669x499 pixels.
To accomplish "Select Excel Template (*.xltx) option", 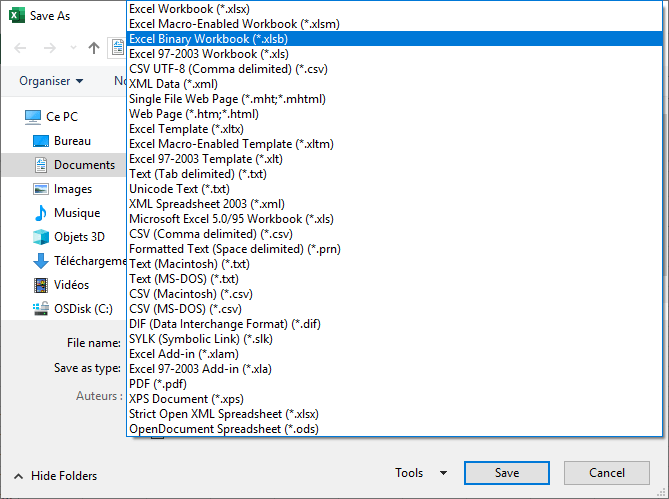I will pyautogui.click(x=394, y=129).
